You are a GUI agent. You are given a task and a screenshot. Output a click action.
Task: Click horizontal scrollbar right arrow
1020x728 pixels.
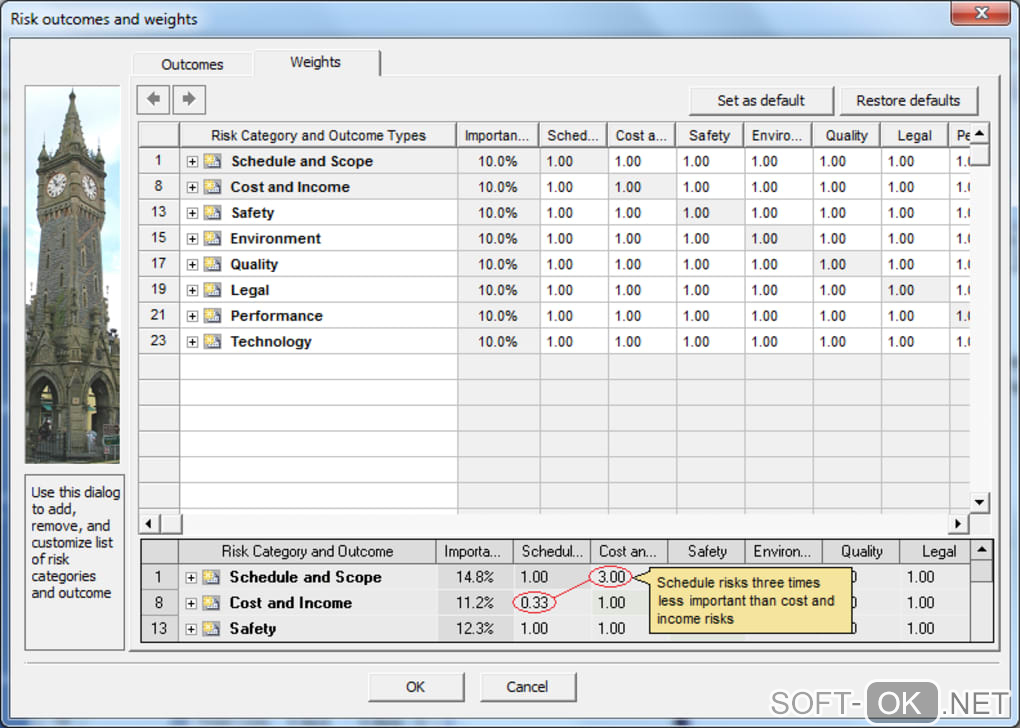[958, 523]
